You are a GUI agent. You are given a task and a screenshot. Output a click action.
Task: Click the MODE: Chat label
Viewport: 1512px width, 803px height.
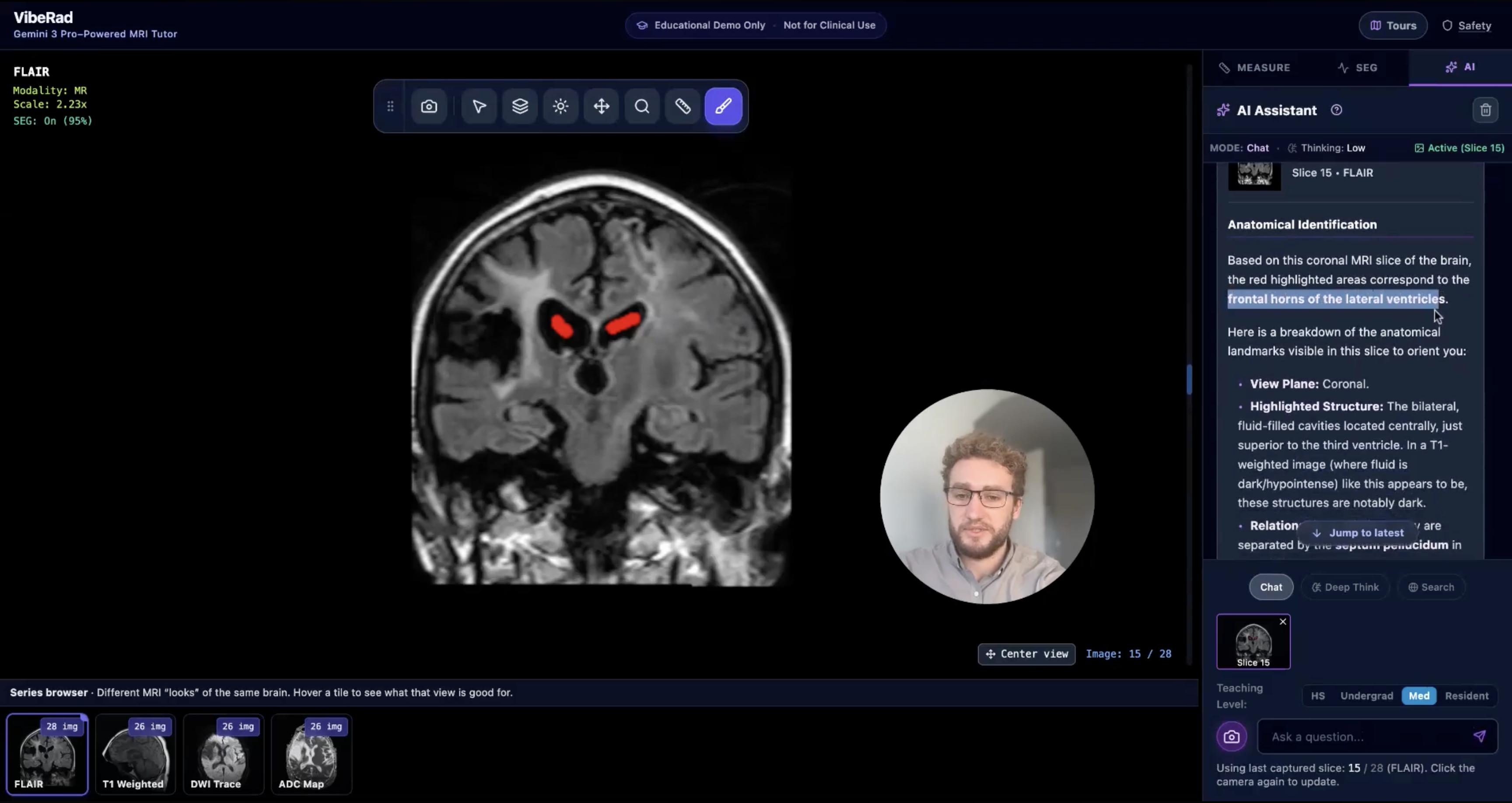click(x=1239, y=148)
